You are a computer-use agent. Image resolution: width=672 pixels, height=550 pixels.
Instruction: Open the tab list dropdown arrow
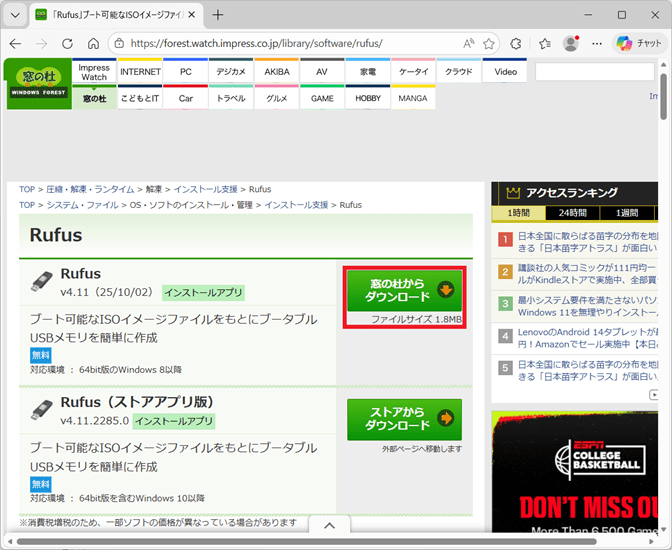pyautogui.click(x=15, y=15)
